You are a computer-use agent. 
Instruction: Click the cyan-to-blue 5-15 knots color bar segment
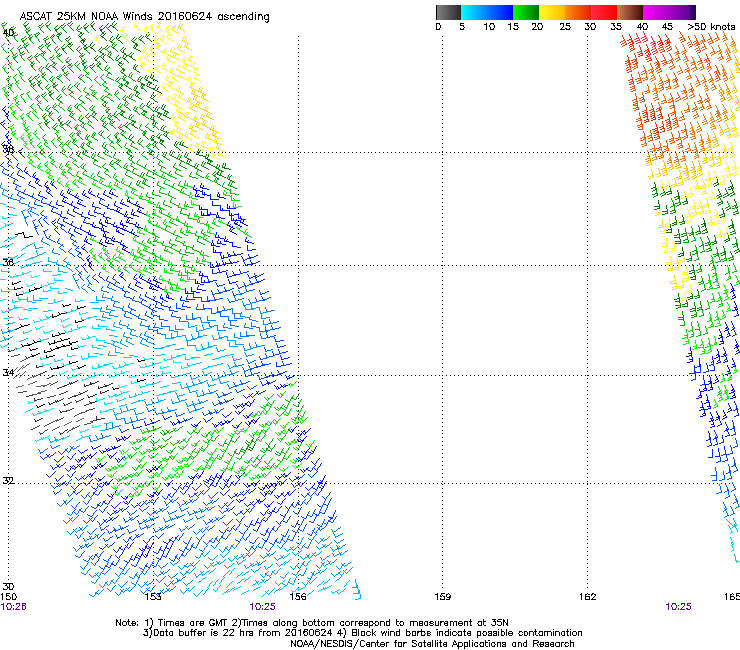tap(487, 12)
